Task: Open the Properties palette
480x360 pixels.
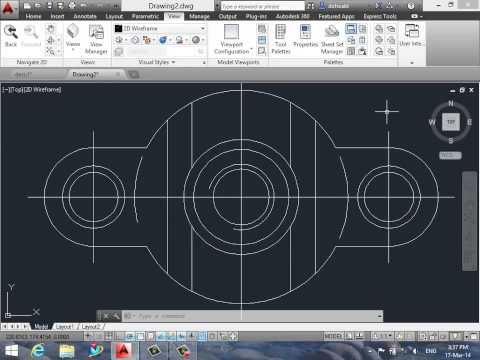Action: (x=305, y=36)
